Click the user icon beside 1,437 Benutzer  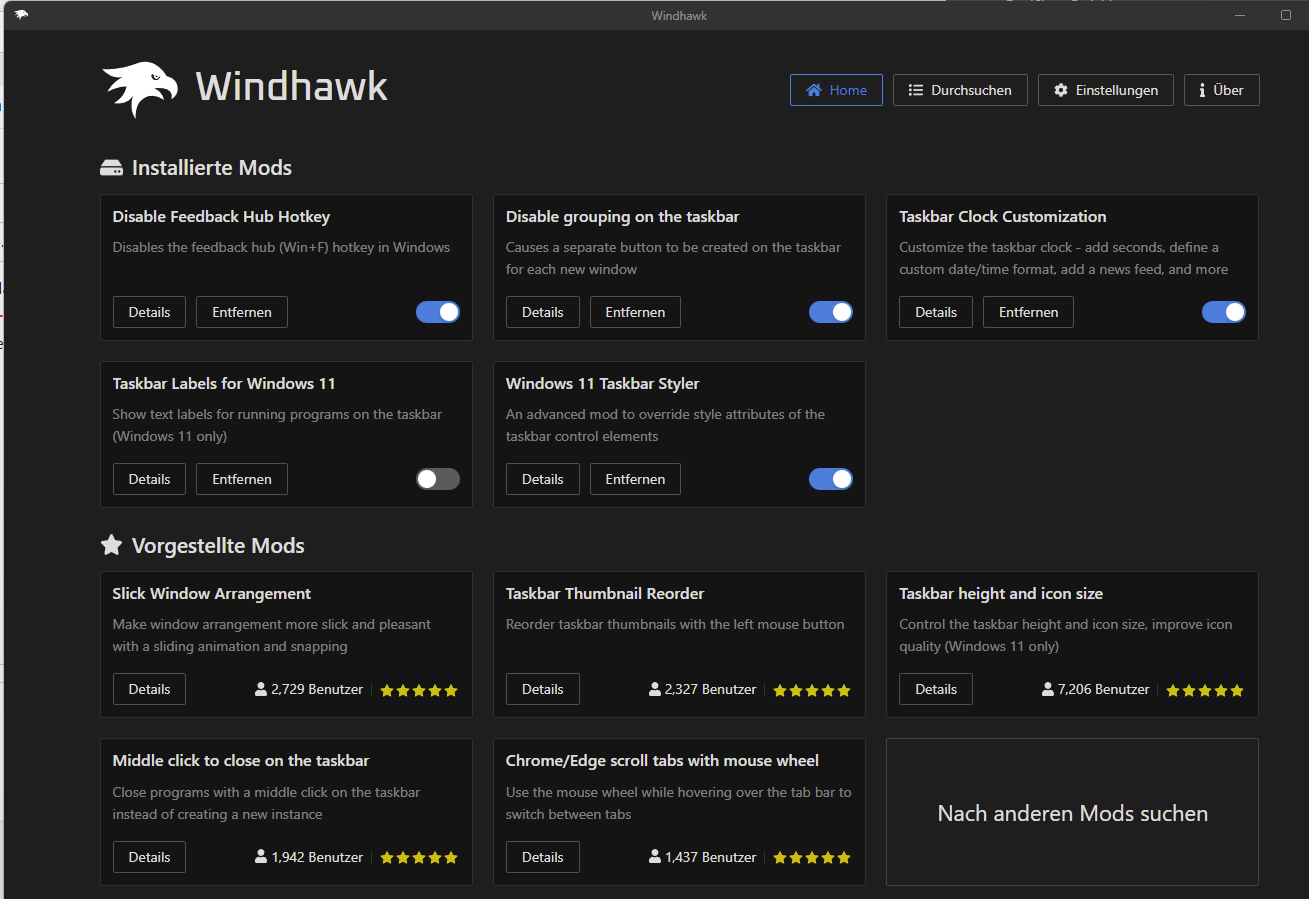tap(655, 857)
